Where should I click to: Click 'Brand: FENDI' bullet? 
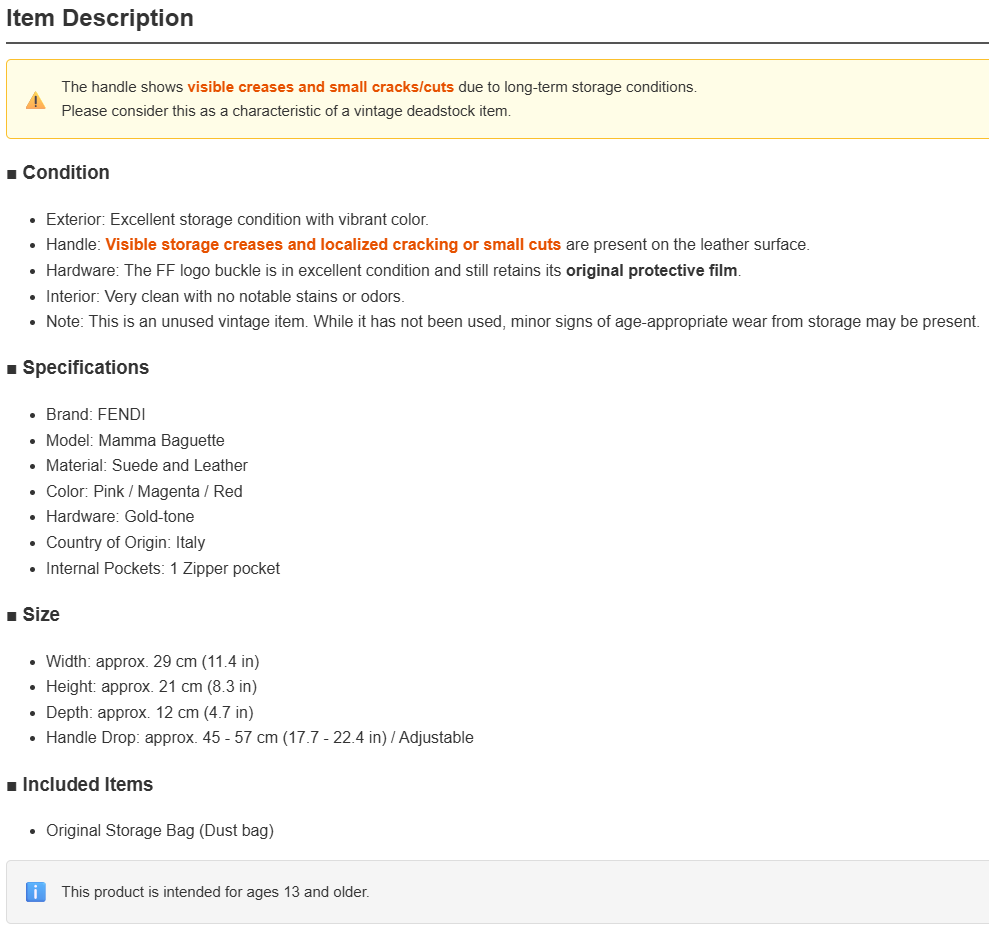tap(96, 415)
